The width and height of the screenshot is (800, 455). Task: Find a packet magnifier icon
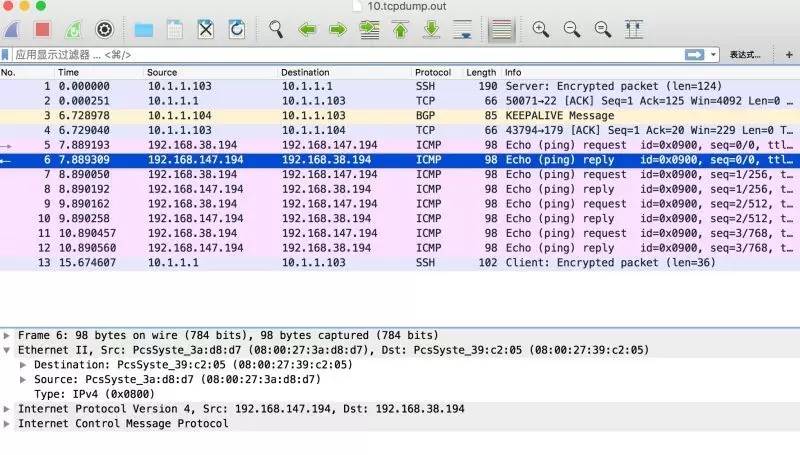[x=276, y=30]
